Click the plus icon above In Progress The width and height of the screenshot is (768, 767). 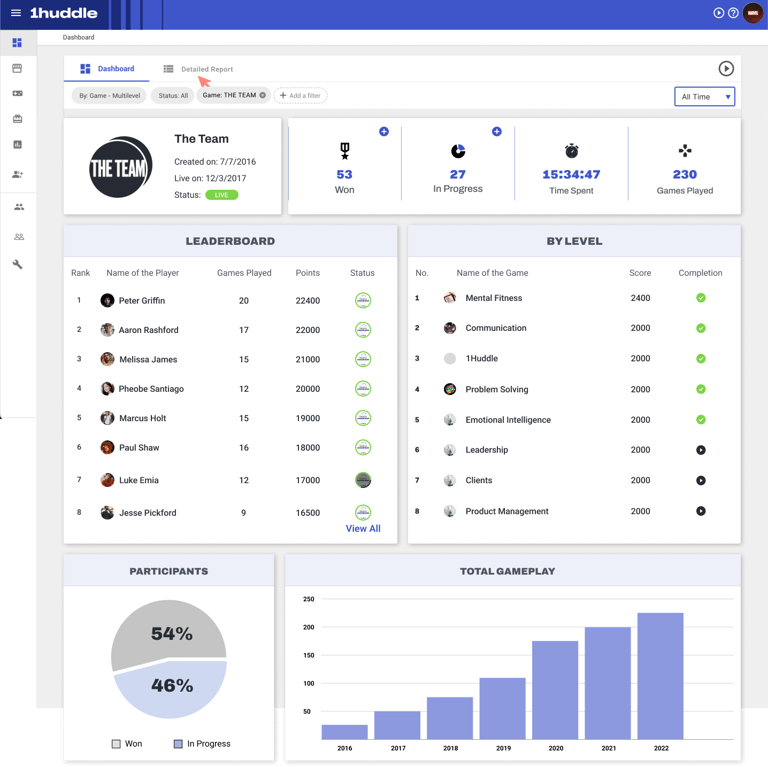point(497,131)
